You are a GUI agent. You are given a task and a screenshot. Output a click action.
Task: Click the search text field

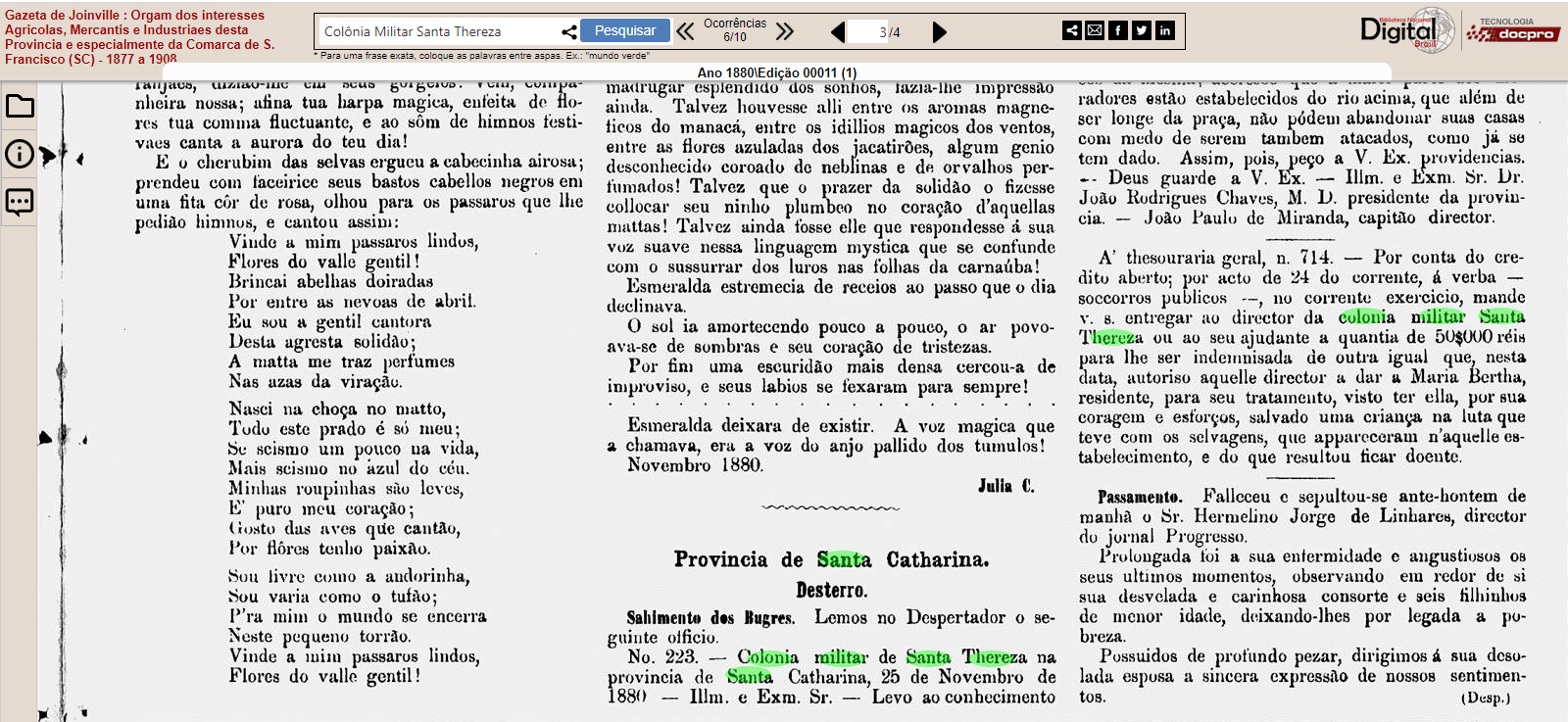click(439, 31)
